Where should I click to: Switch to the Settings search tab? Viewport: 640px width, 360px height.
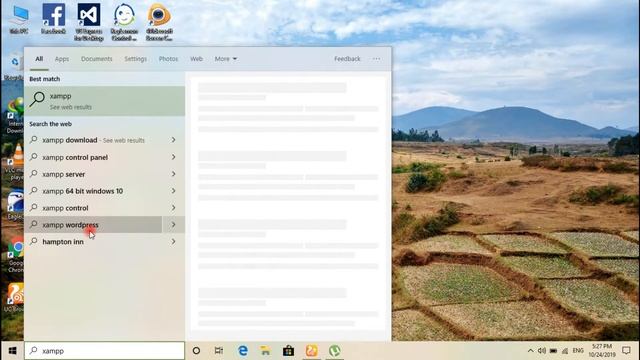click(x=136, y=59)
